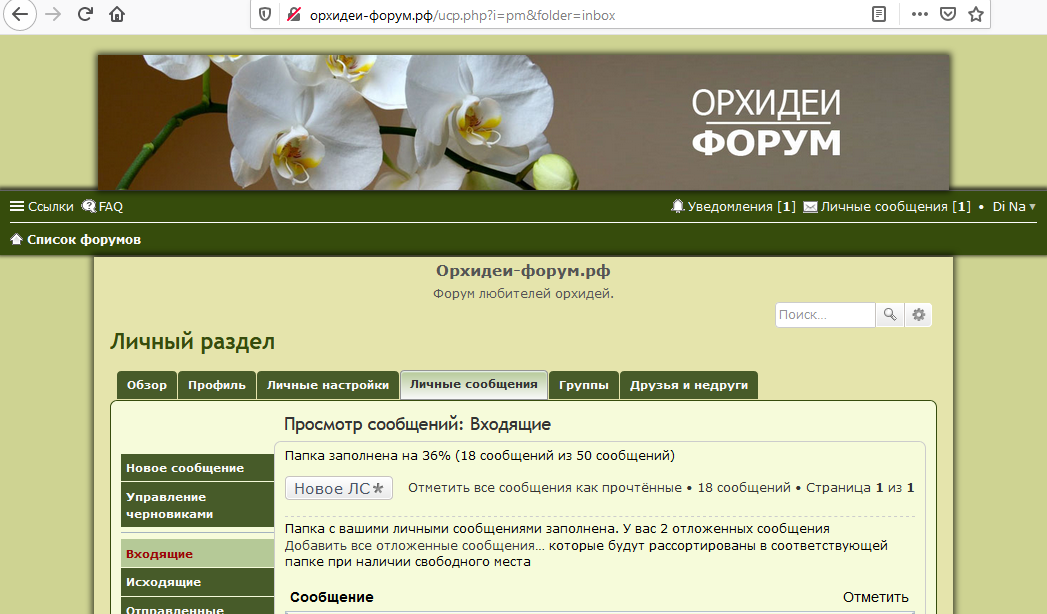Toggle reader view icon in address bar
Image resolution: width=1047 pixels, height=614 pixels.
point(879,14)
